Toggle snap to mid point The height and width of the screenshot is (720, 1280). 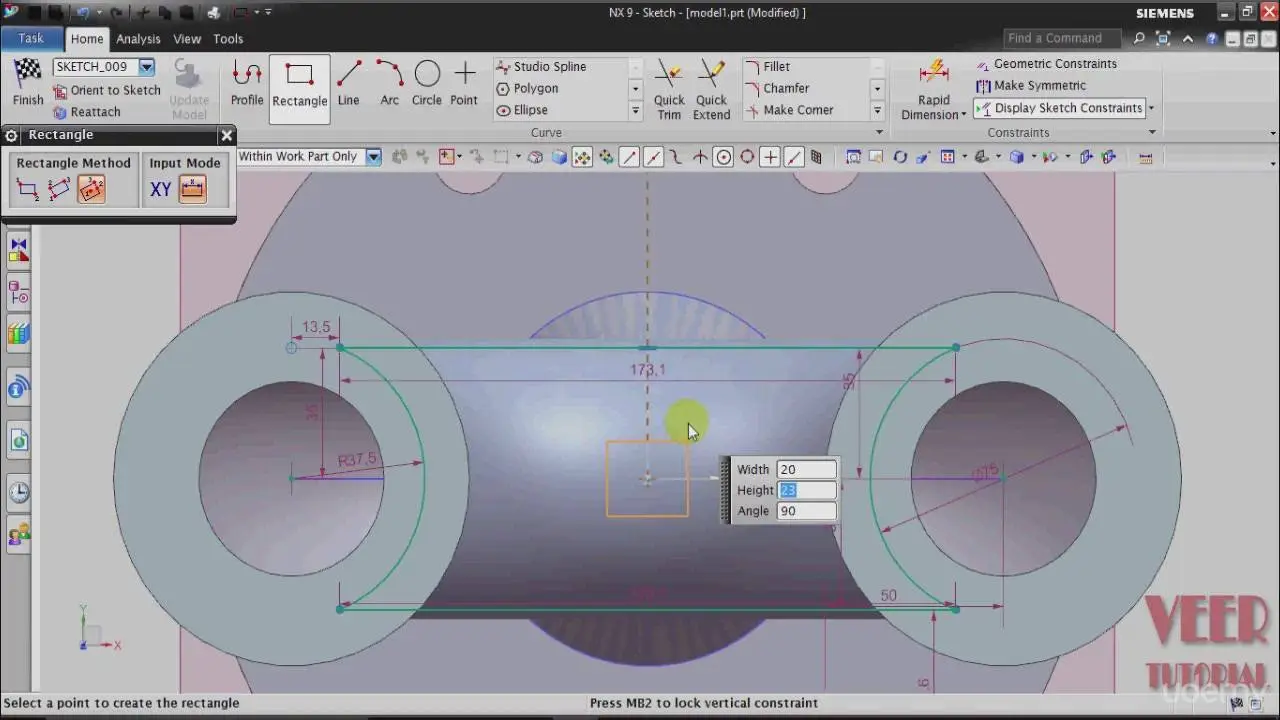(653, 157)
